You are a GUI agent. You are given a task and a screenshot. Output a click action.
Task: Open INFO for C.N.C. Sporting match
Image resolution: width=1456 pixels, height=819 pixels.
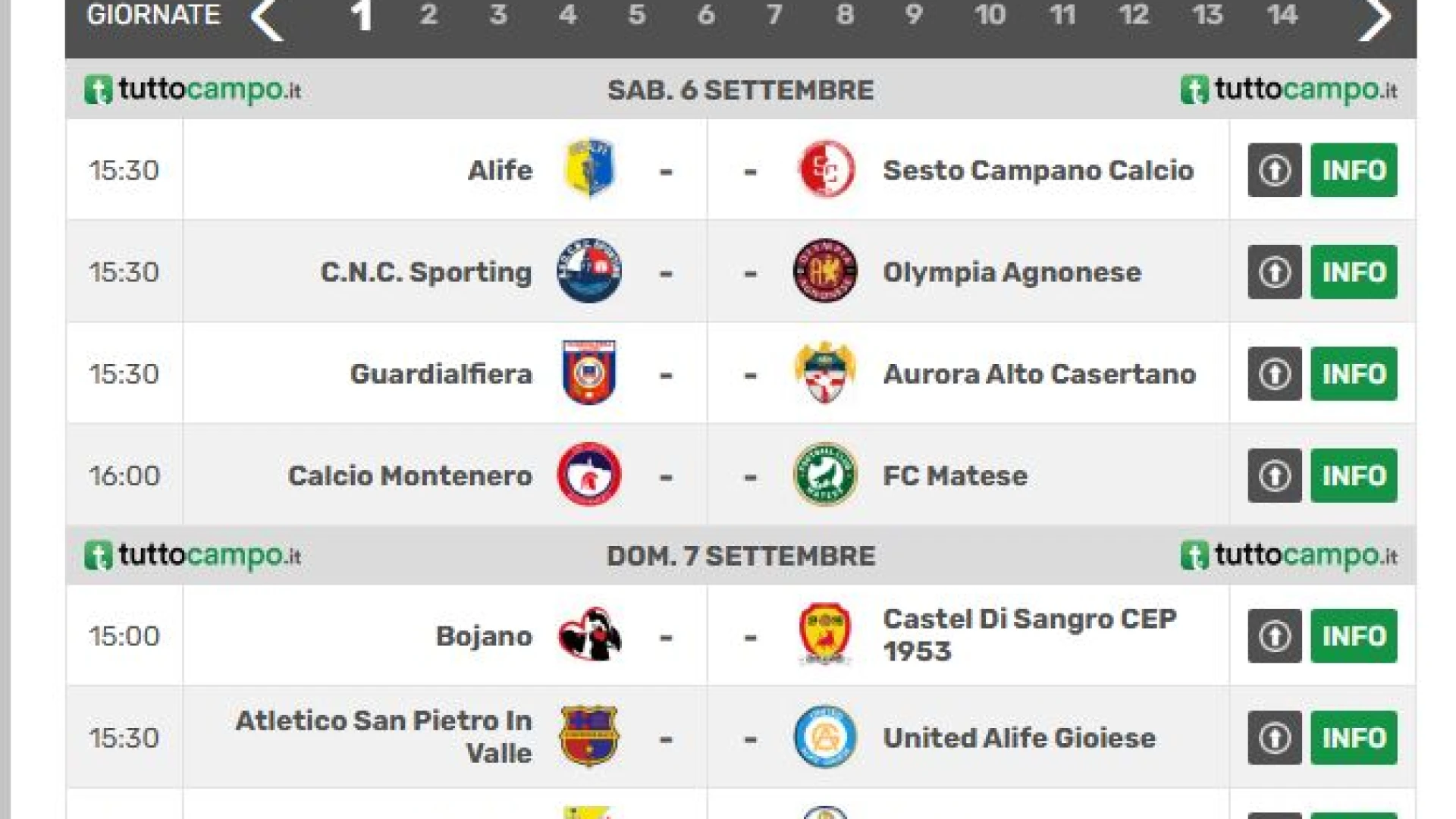pos(1354,272)
